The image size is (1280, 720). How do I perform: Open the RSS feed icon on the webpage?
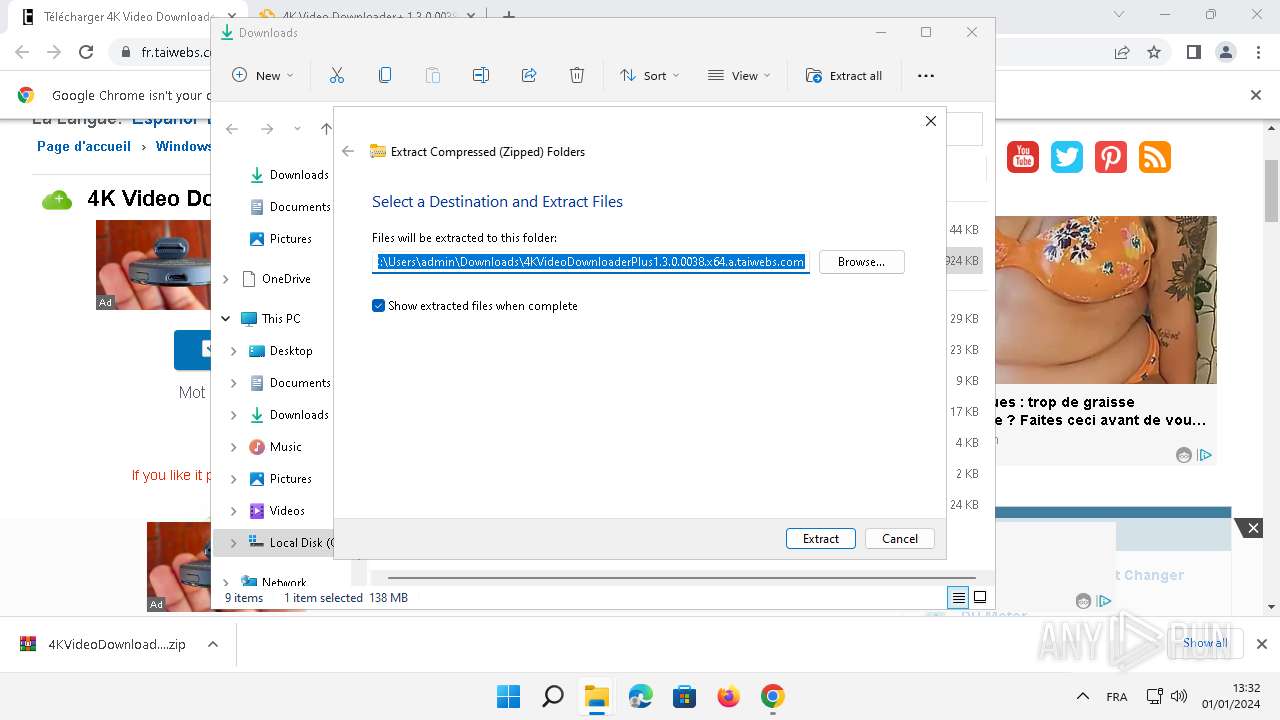1155,157
